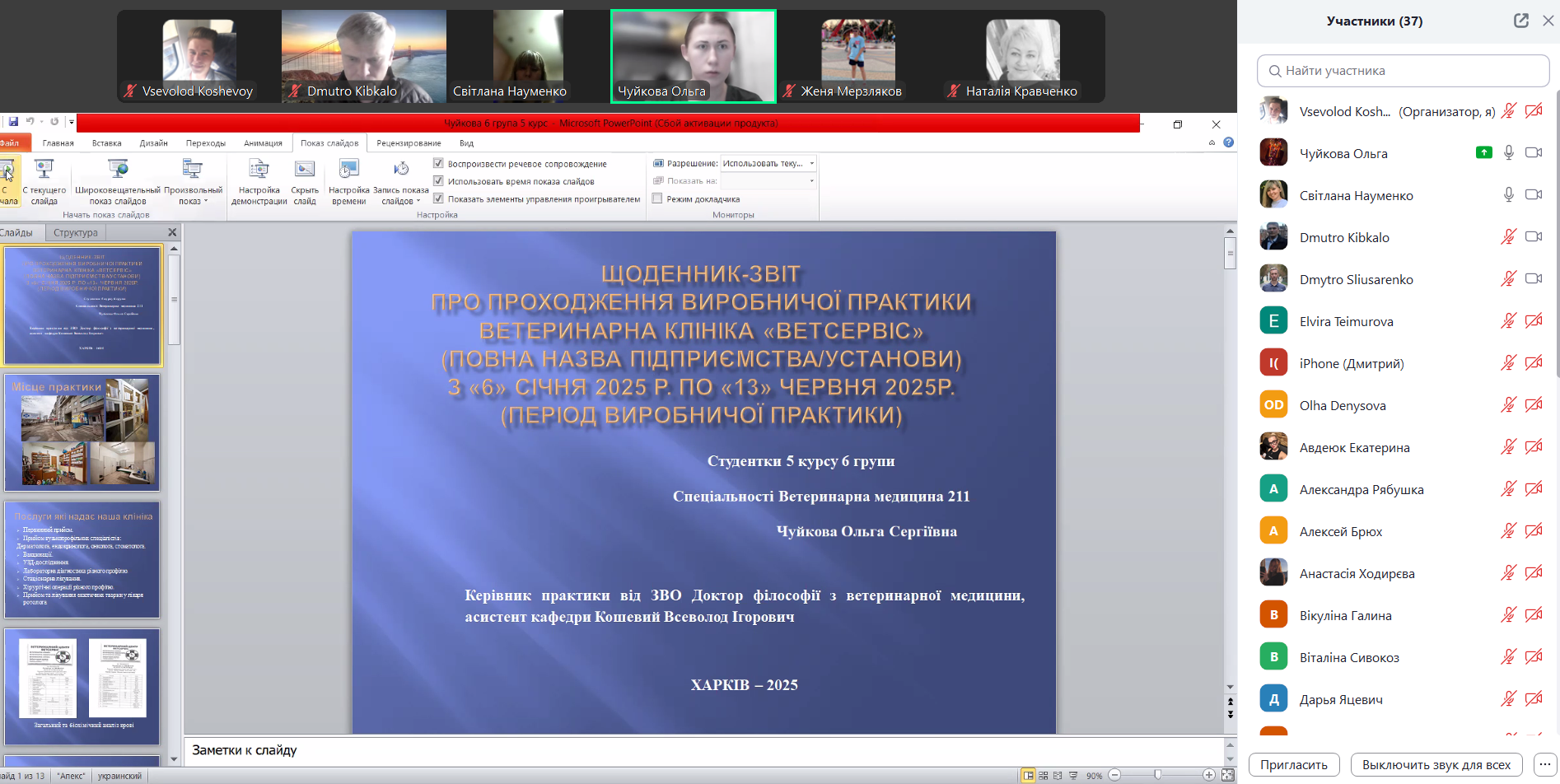Click disabled camera icon for Olha Denysova
This screenshot has height=784, width=1560.
click(x=1534, y=405)
